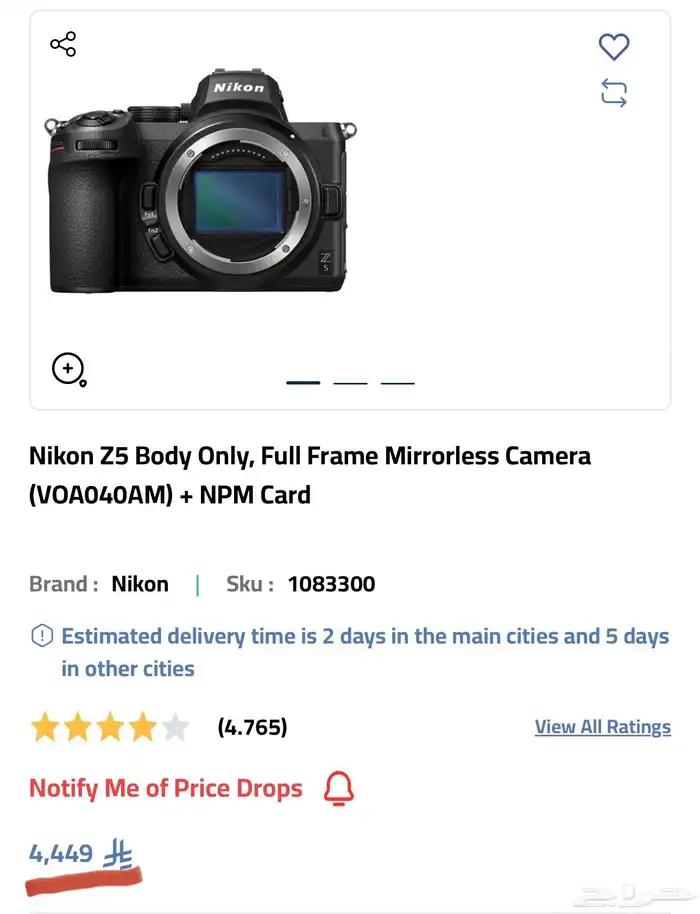Click the share icon above the product photo

pyautogui.click(x=61, y=44)
